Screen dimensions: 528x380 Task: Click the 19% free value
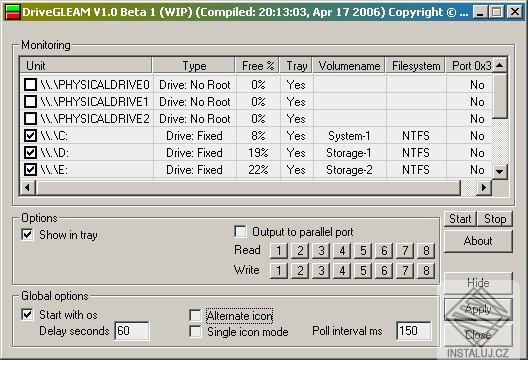[x=258, y=153]
